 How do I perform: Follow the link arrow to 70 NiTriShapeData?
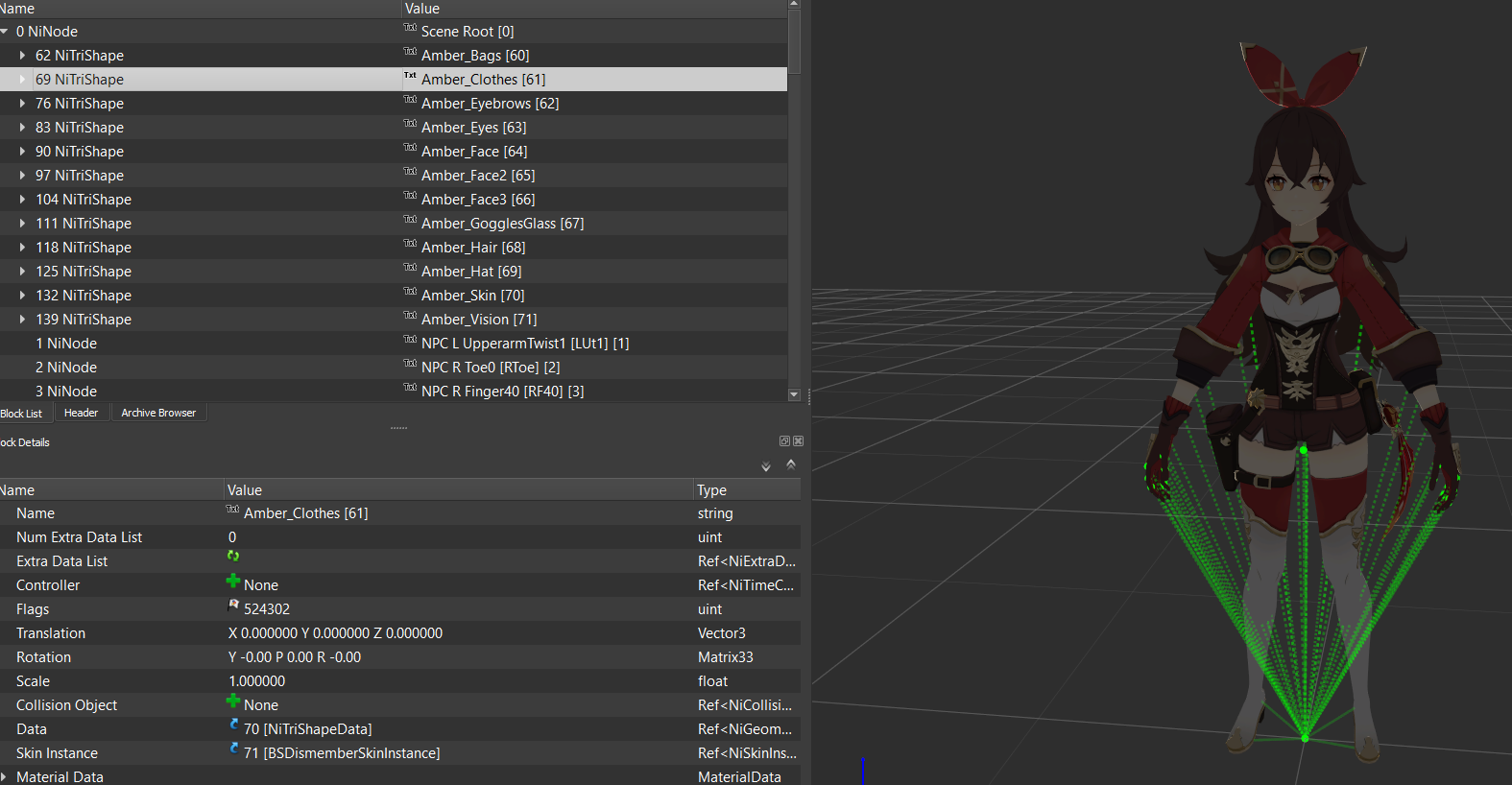[234, 725]
